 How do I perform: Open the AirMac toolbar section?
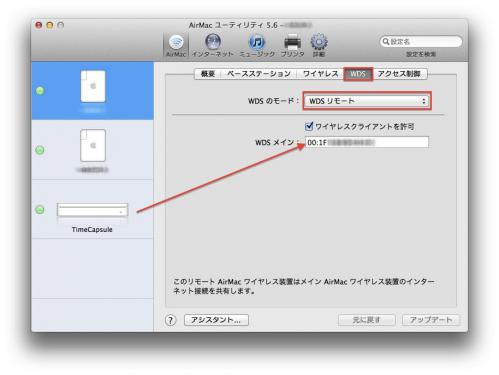tap(176, 45)
